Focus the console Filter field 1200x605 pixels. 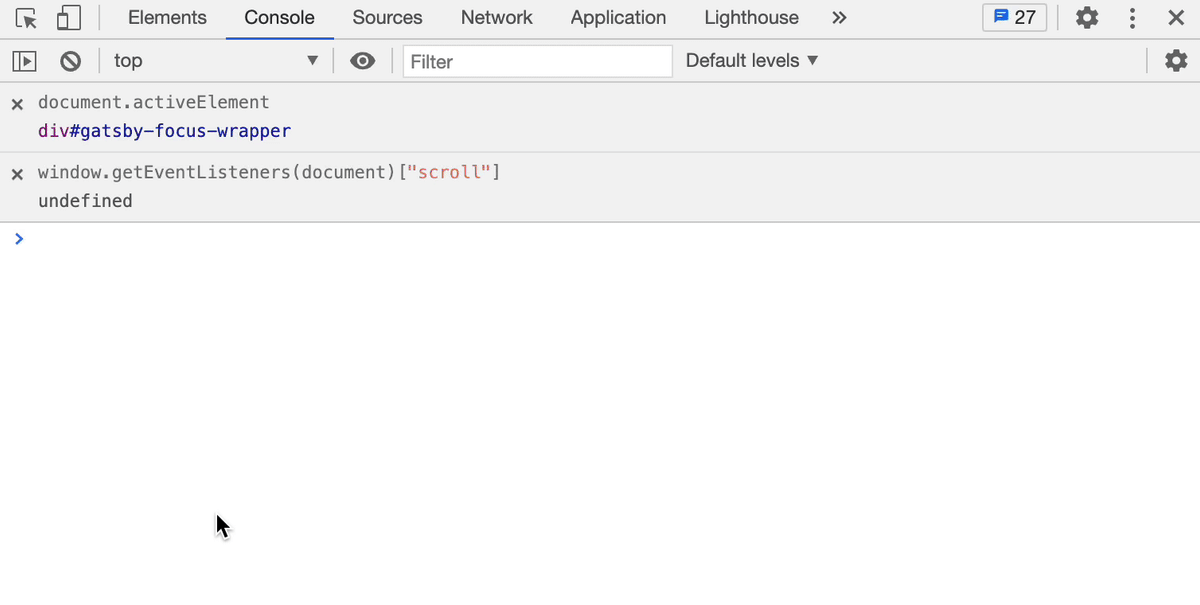point(538,61)
